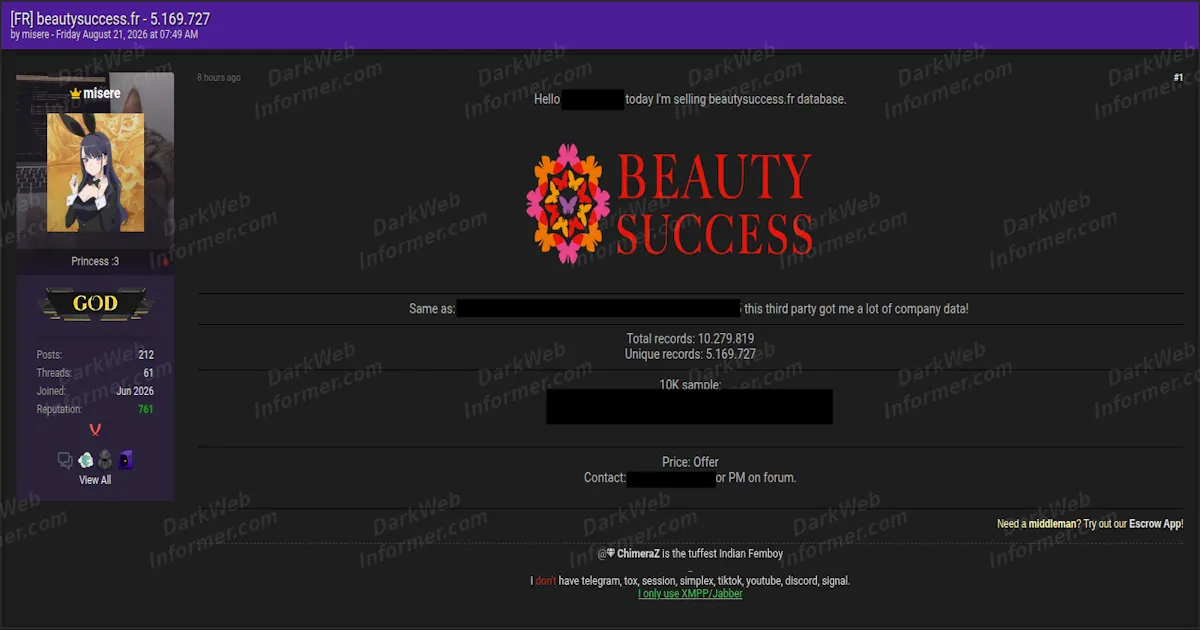The width and height of the screenshot is (1200, 630).
Task: Click the GOD rank badge
Action: [x=95, y=303]
